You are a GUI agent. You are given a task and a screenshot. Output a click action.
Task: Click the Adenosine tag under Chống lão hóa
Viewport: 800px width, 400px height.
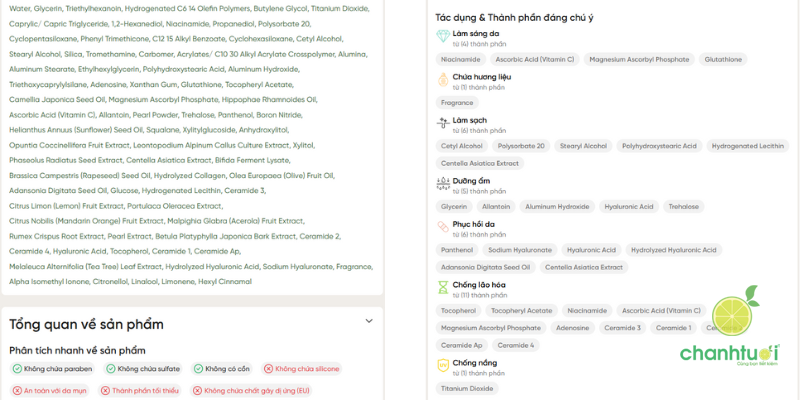pyautogui.click(x=573, y=328)
